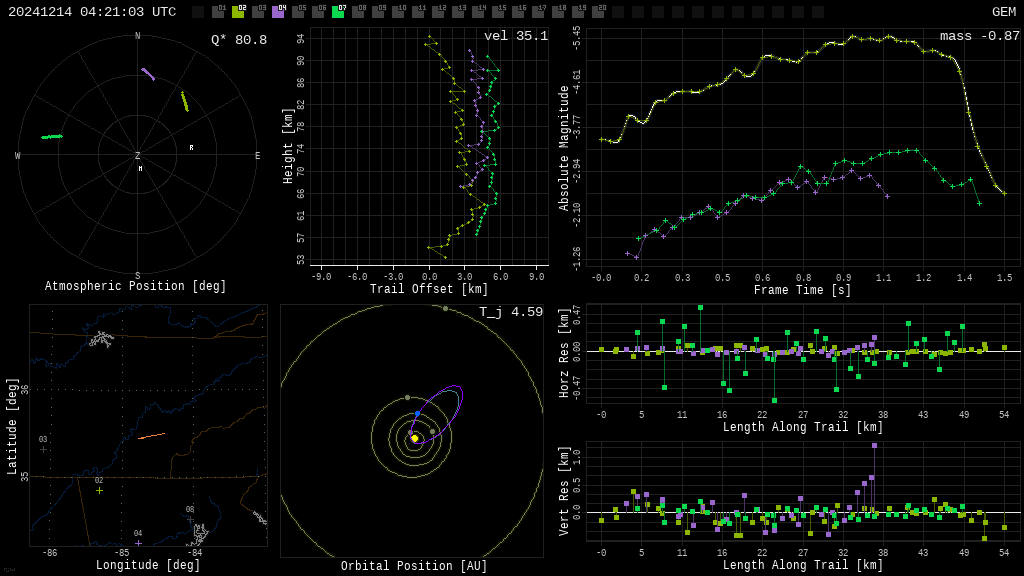1024x576 pixels.
Task: Select station 04 purple cross on the map
Action: (138, 543)
